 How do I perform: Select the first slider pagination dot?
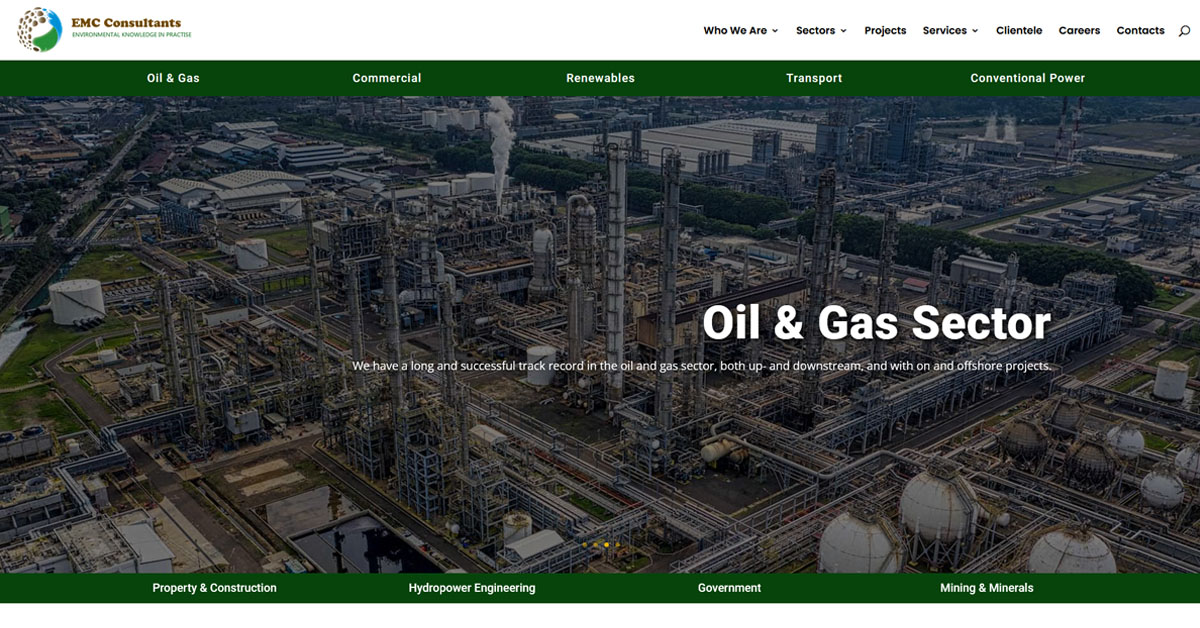pos(585,545)
